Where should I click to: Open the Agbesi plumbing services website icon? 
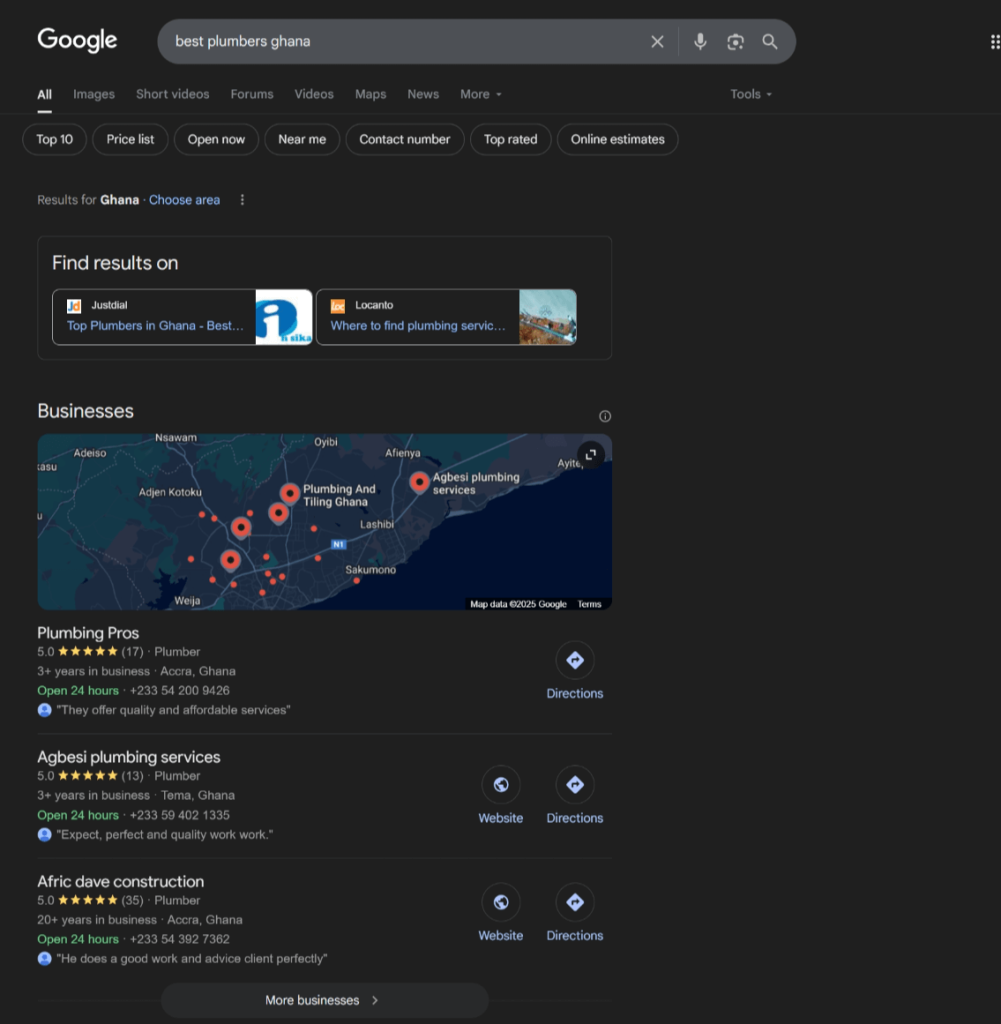pyautogui.click(x=501, y=784)
